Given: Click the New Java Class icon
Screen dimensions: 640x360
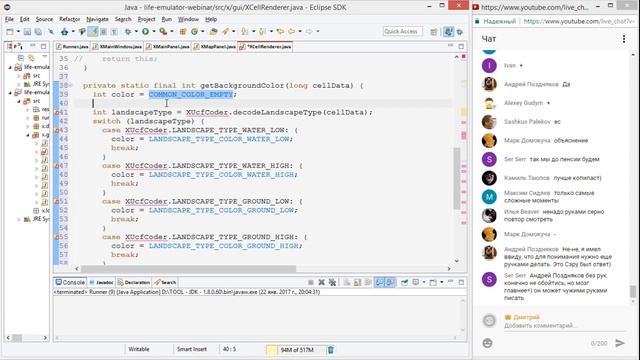Looking at the screenshot, I should pyautogui.click(x=194, y=31).
